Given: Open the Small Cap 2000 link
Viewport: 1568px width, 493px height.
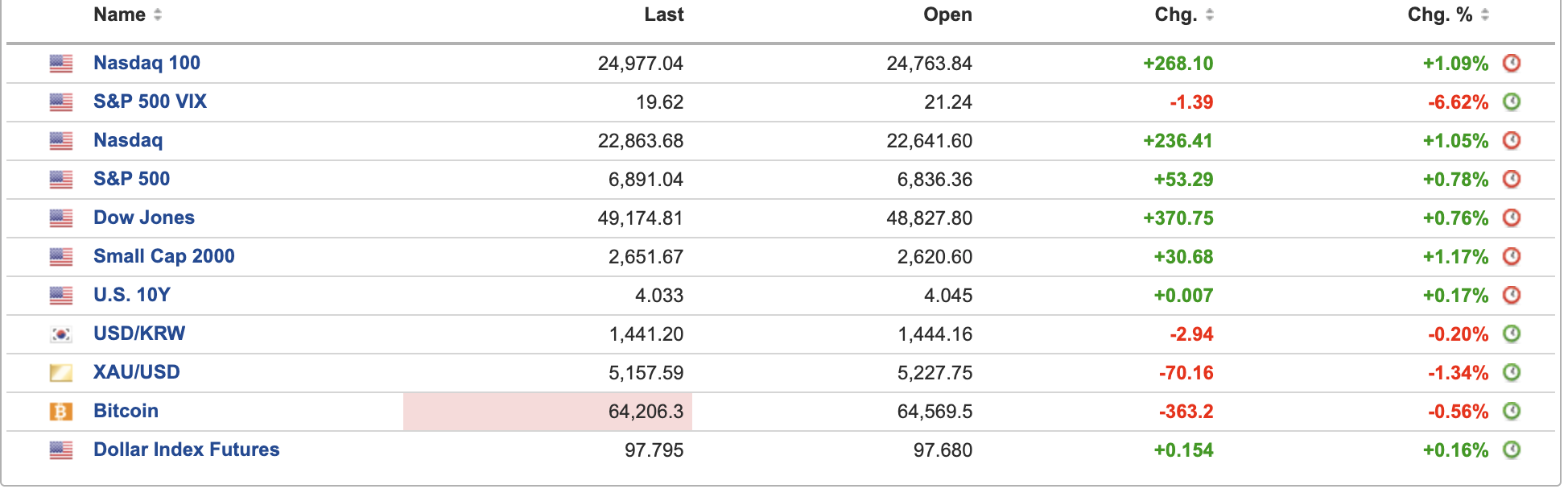Looking at the screenshot, I should tap(163, 256).
